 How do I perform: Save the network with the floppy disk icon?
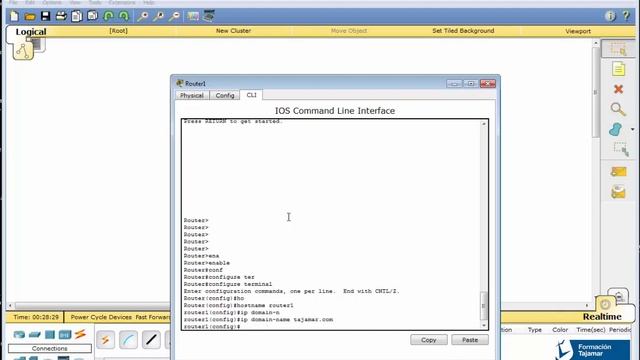coord(45,16)
